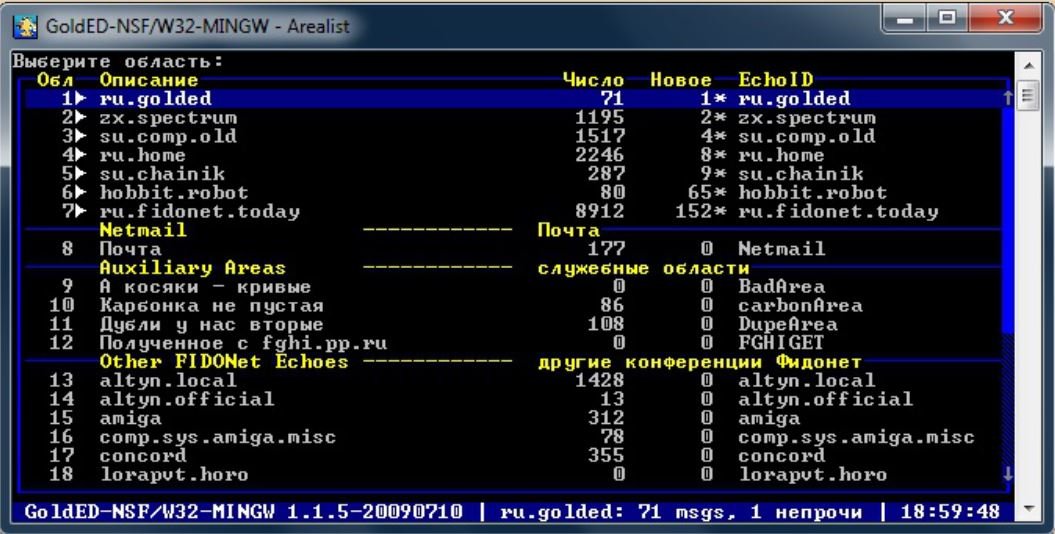Click the BadArea EchoID entry

[x=782, y=287]
